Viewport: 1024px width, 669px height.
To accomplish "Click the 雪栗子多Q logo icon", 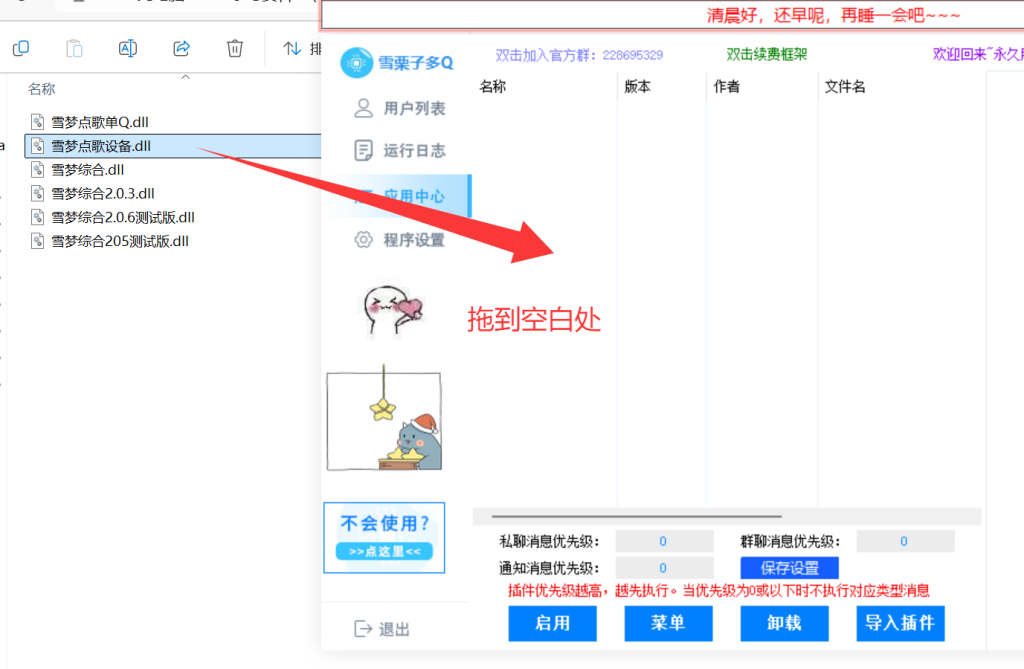I will coord(357,63).
